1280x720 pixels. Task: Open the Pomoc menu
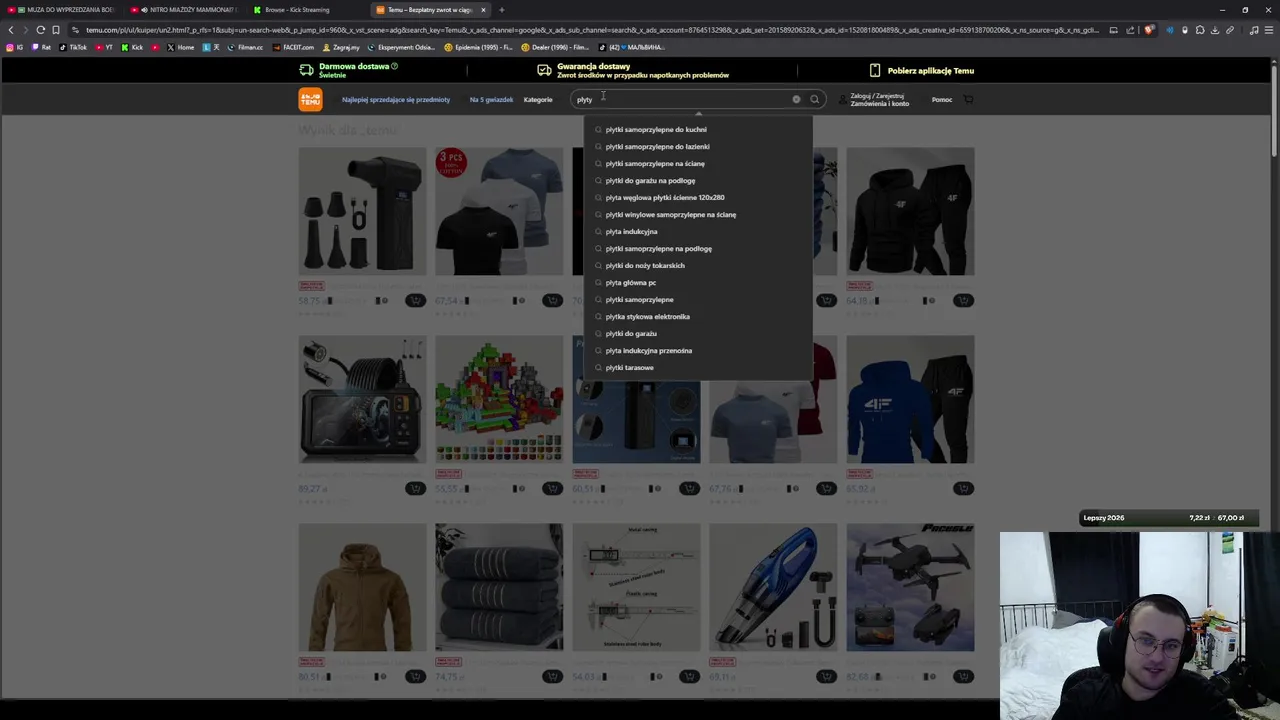pyautogui.click(x=942, y=100)
